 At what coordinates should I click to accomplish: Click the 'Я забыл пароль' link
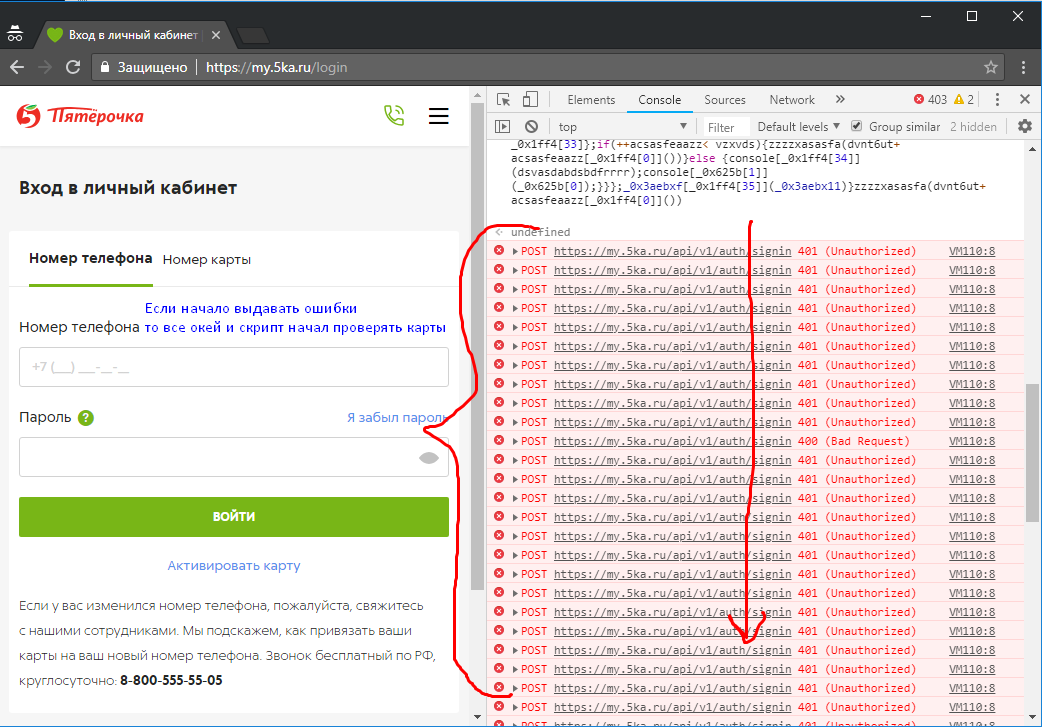[397, 417]
